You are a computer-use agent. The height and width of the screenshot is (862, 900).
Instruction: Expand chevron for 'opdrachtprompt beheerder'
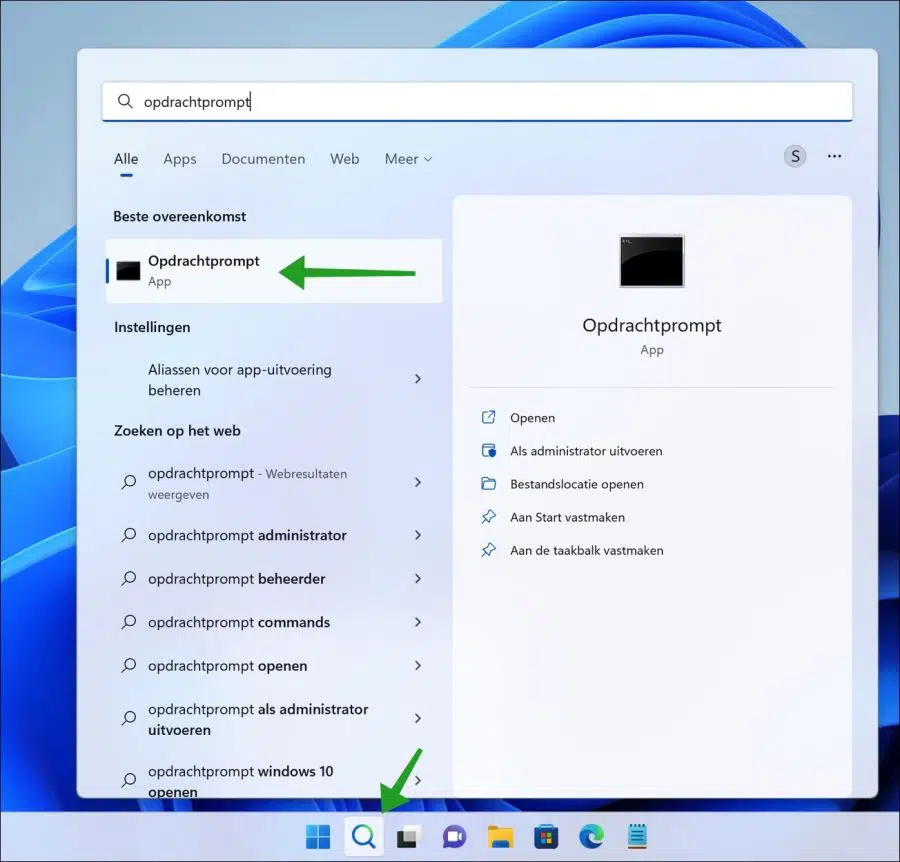pyautogui.click(x=418, y=578)
